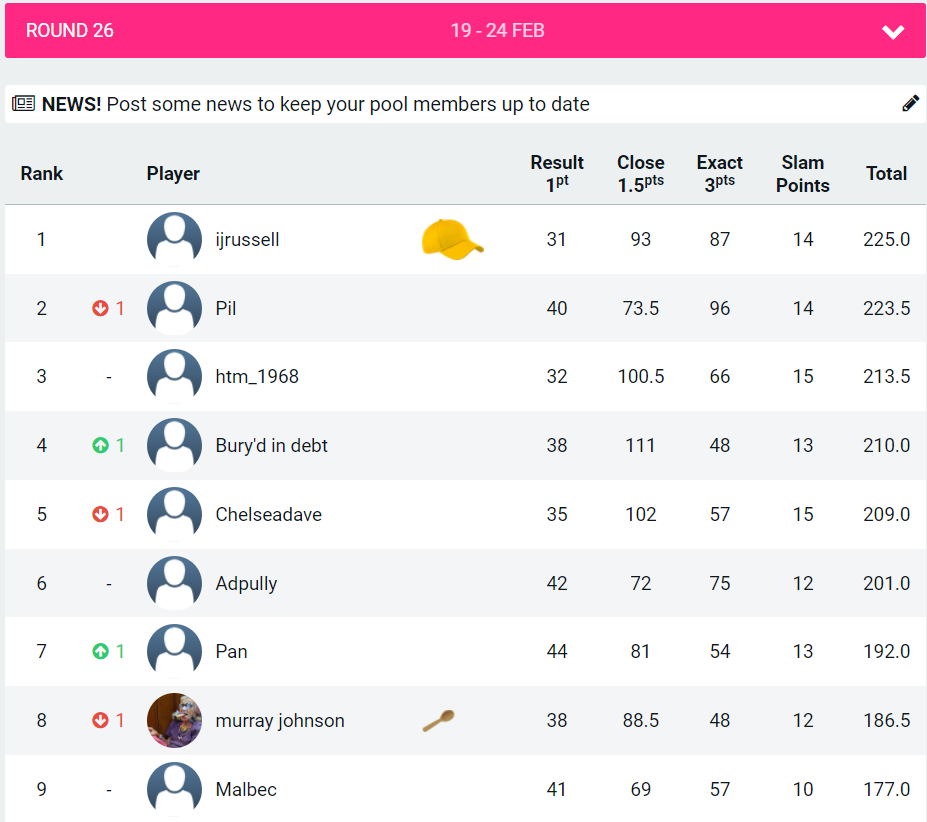Screen dimensions: 927x822
Task: Click the Exact 3pts column header
Action: (719, 174)
